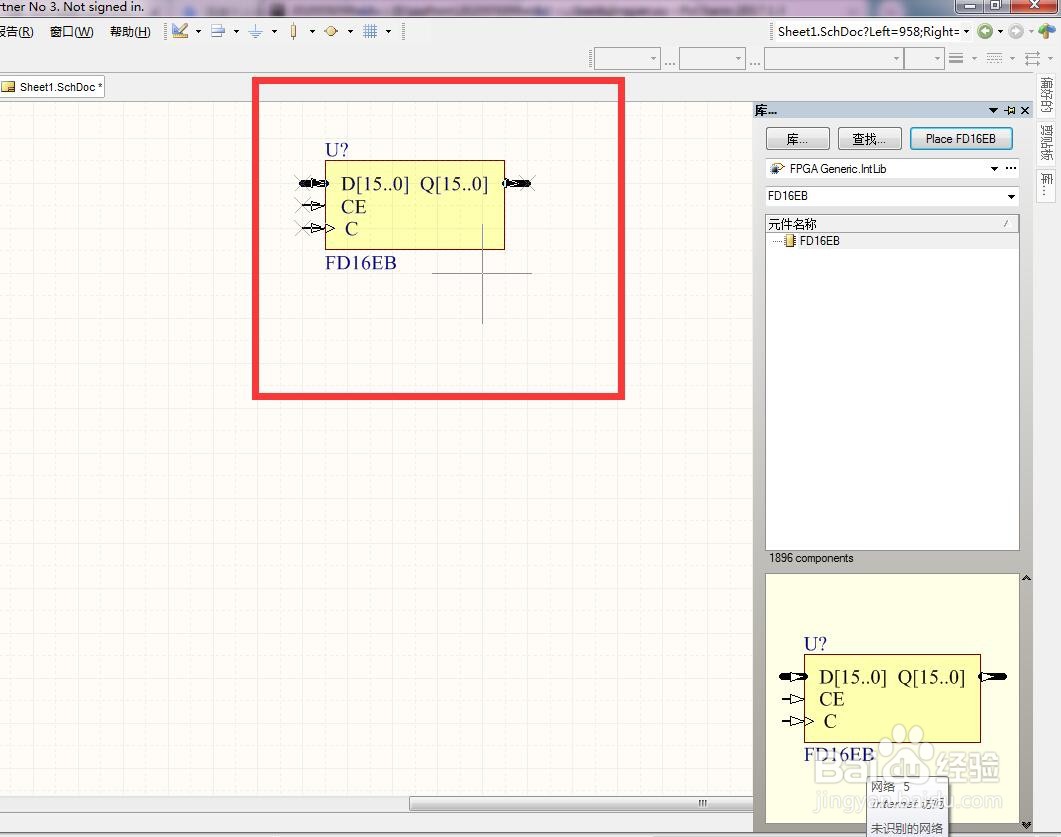1061x837 pixels.
Task: Click the 1896 components status text
Action: [811, 558]
